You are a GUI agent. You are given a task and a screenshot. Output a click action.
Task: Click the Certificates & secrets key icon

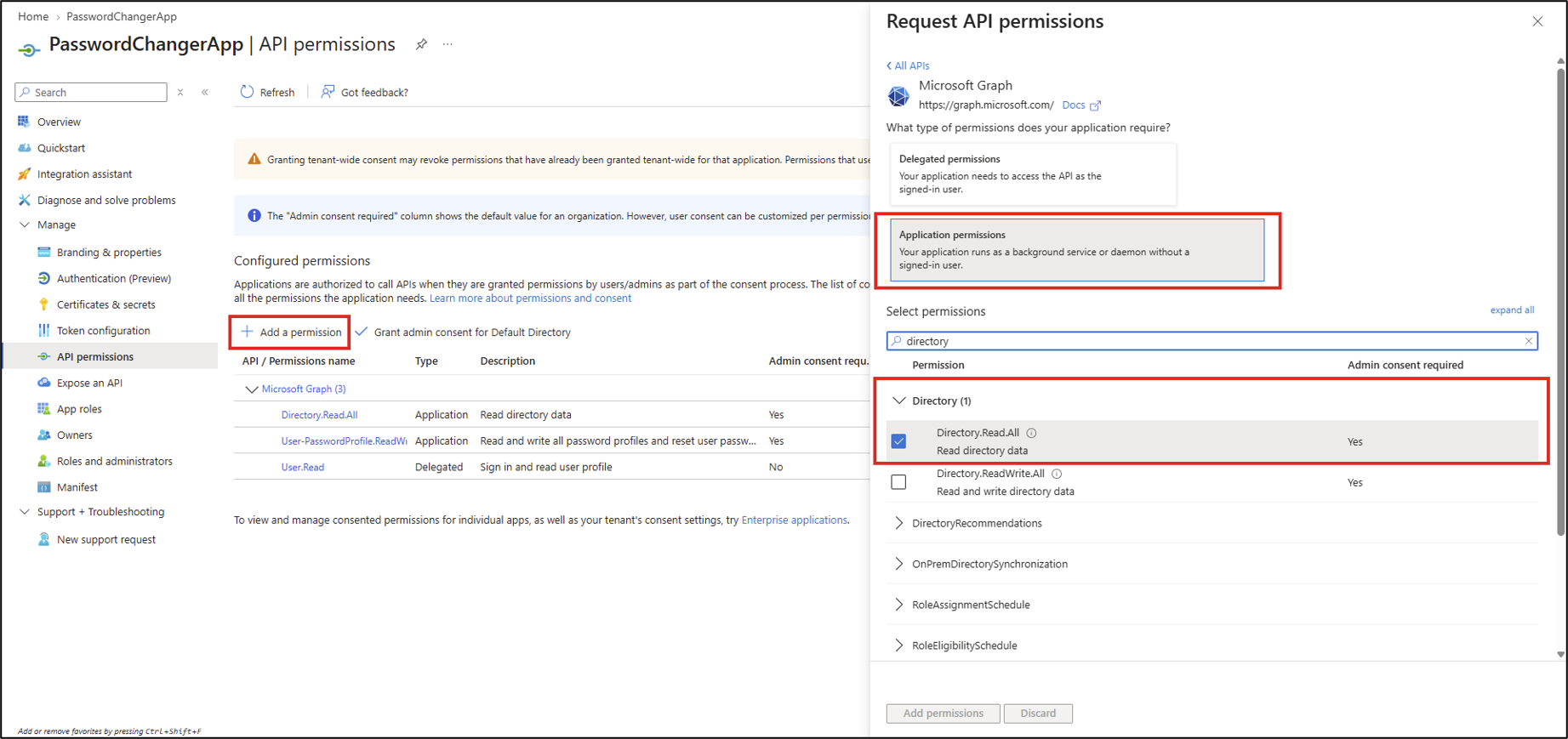(43, 304)
